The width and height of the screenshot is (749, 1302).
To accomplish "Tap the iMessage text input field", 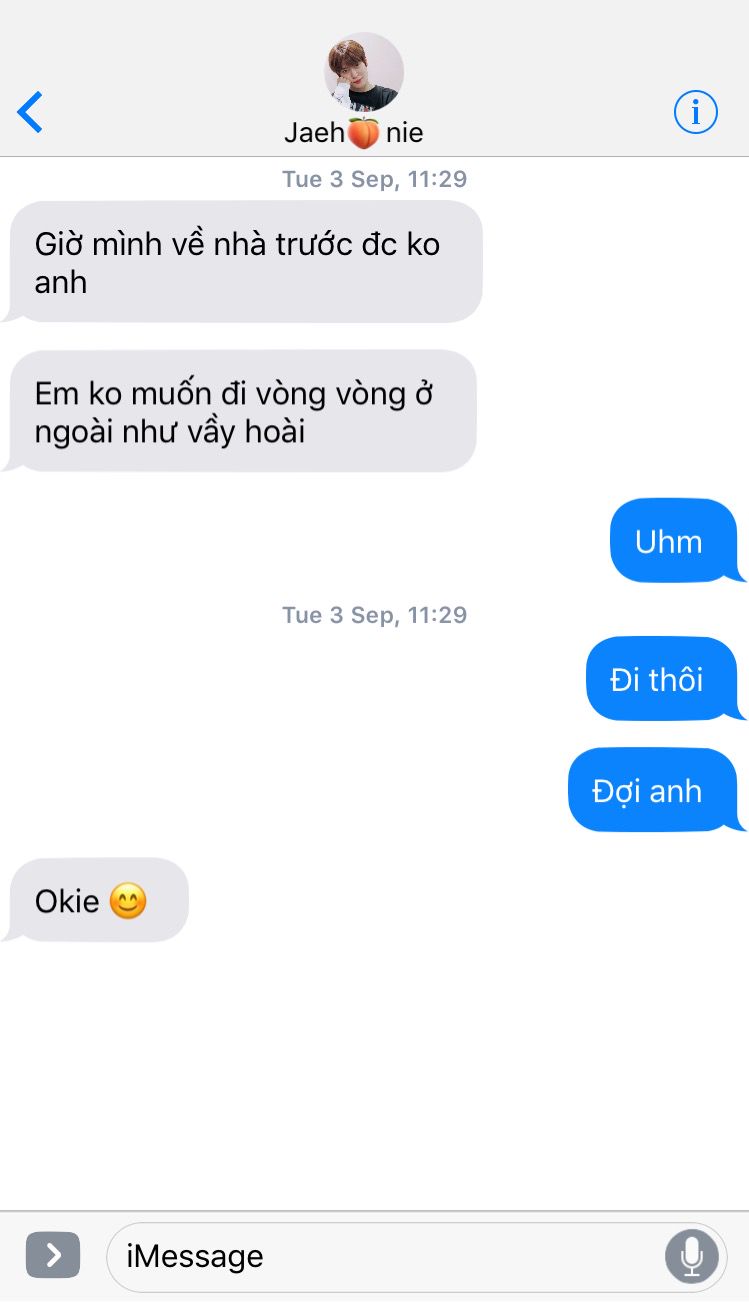I will click(x=416, y=1256).
